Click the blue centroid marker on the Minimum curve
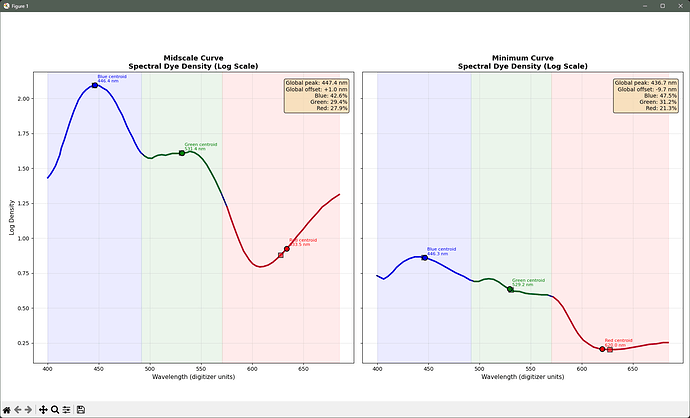Screen dimensions: 690x418 425,258
